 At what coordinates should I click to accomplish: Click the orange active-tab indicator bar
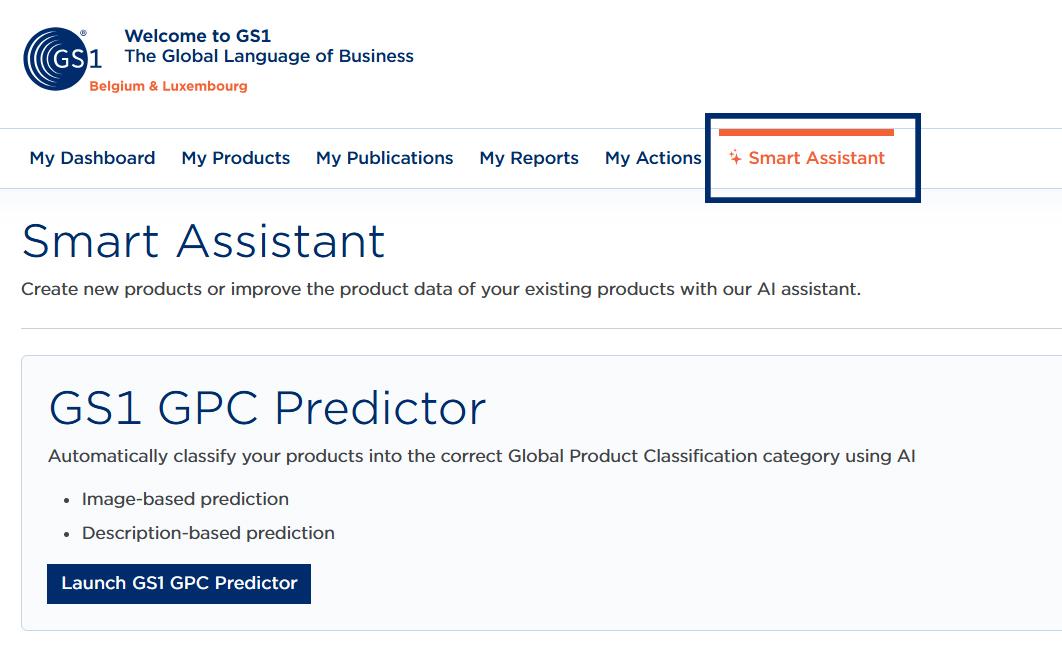pyautogui.click(x=806, y=132)
